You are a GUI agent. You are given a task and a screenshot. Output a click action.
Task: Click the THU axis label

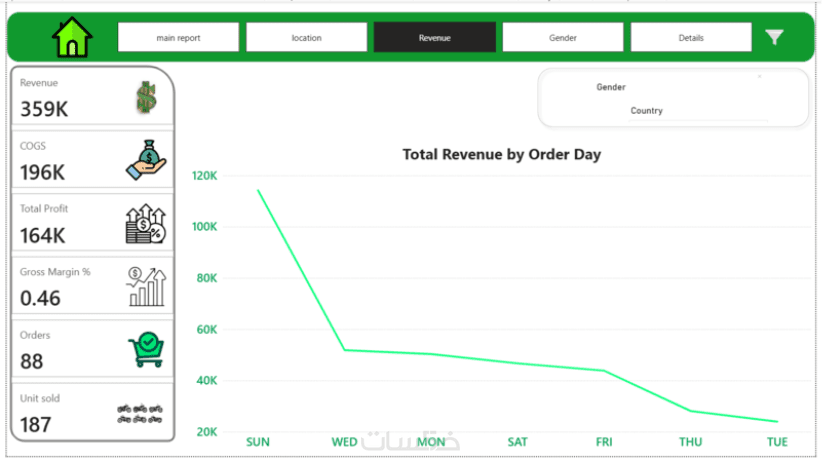[x=690, y=442]
